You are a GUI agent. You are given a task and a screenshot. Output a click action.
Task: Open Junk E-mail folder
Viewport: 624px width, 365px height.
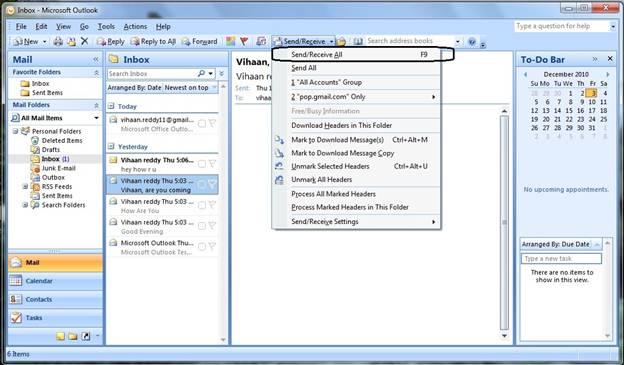pos(58,168)
